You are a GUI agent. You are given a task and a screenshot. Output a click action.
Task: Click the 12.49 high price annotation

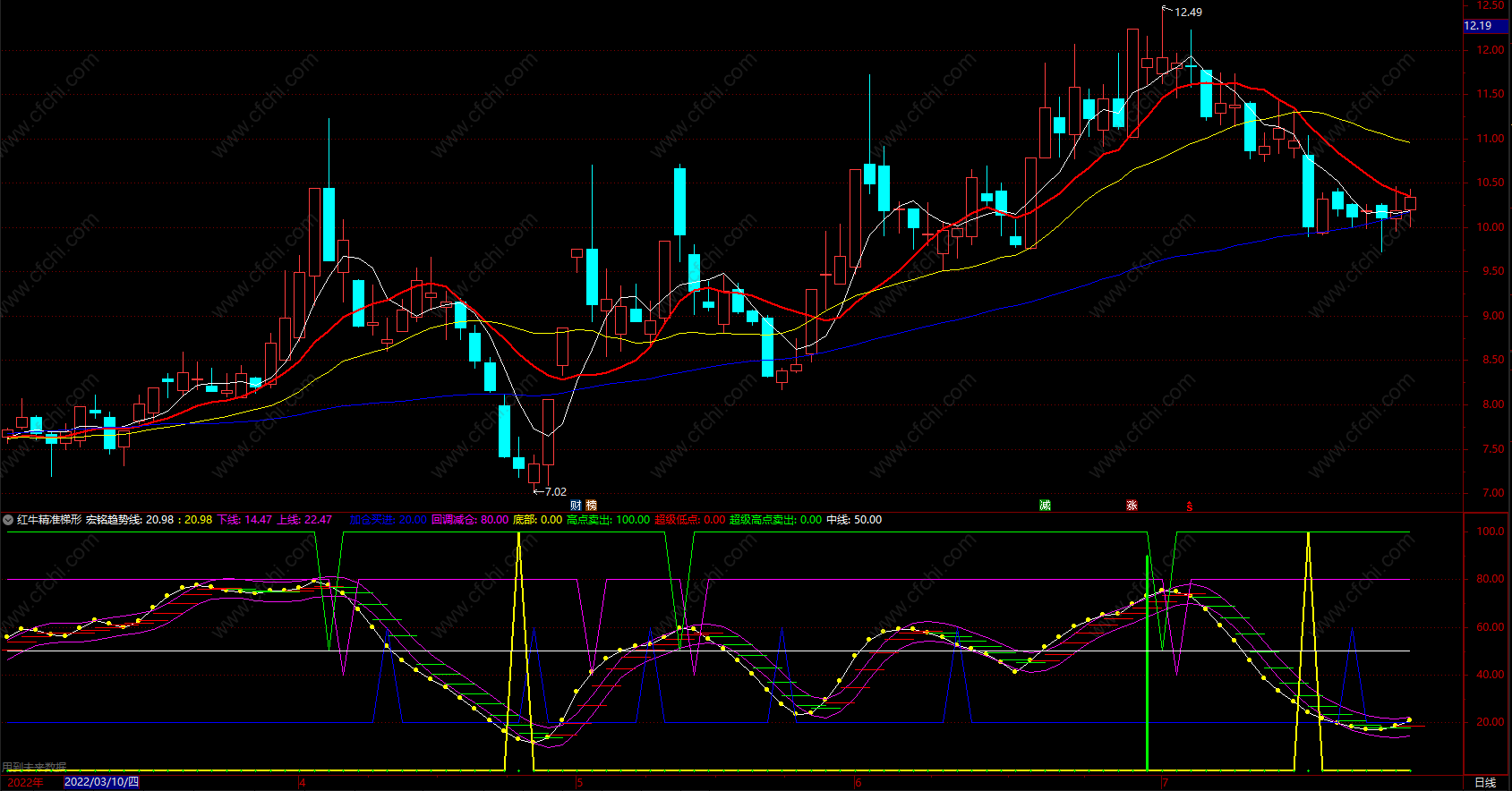point(1188,13)
